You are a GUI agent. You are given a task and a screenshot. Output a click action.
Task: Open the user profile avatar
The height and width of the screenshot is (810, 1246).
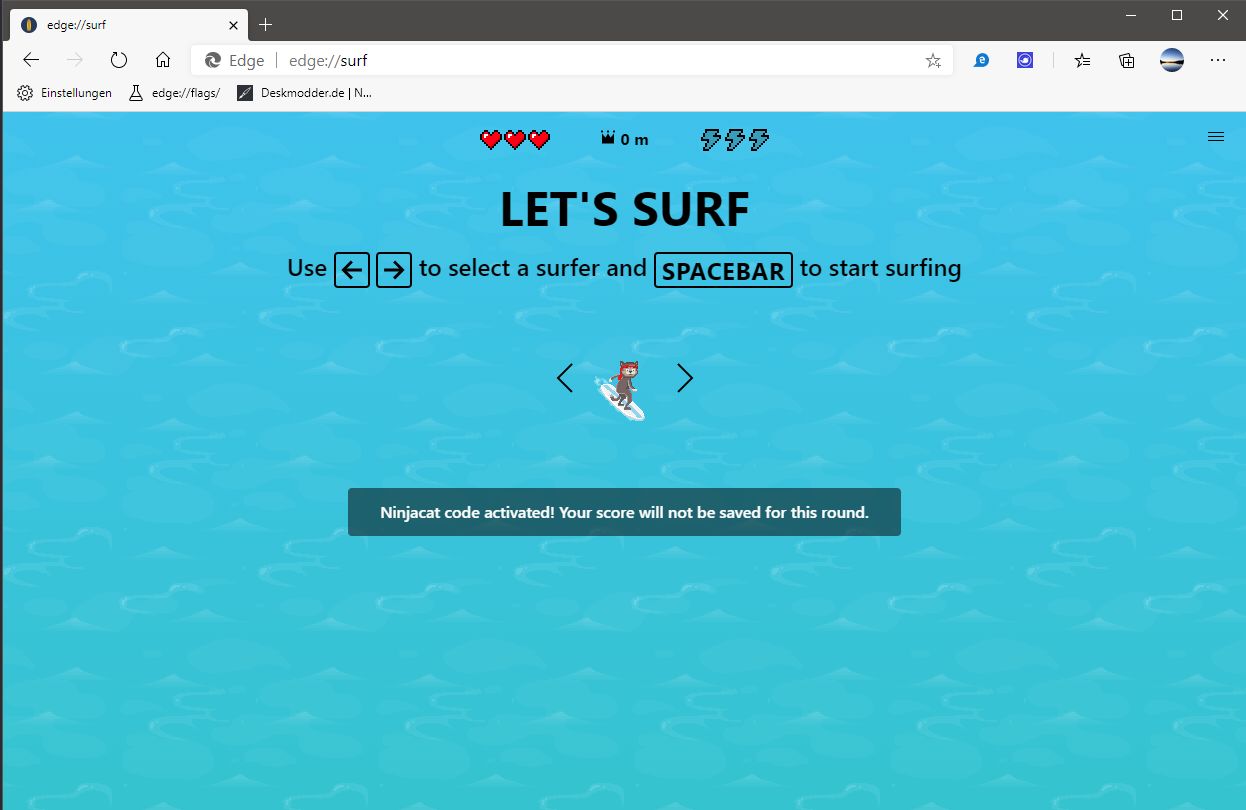(1172, 60)
